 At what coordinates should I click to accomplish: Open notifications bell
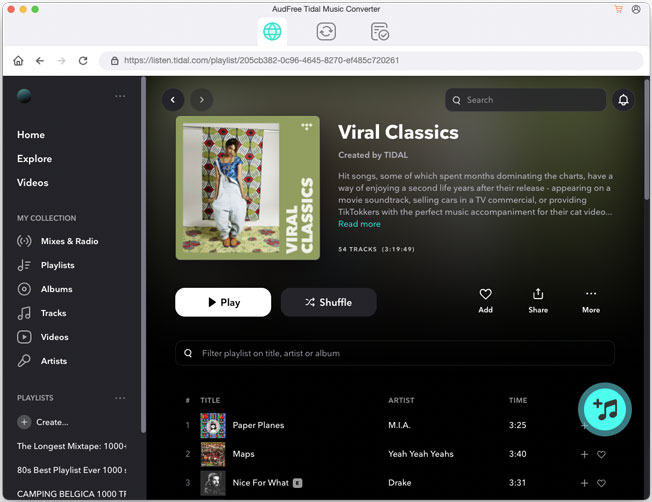[623, 100]
